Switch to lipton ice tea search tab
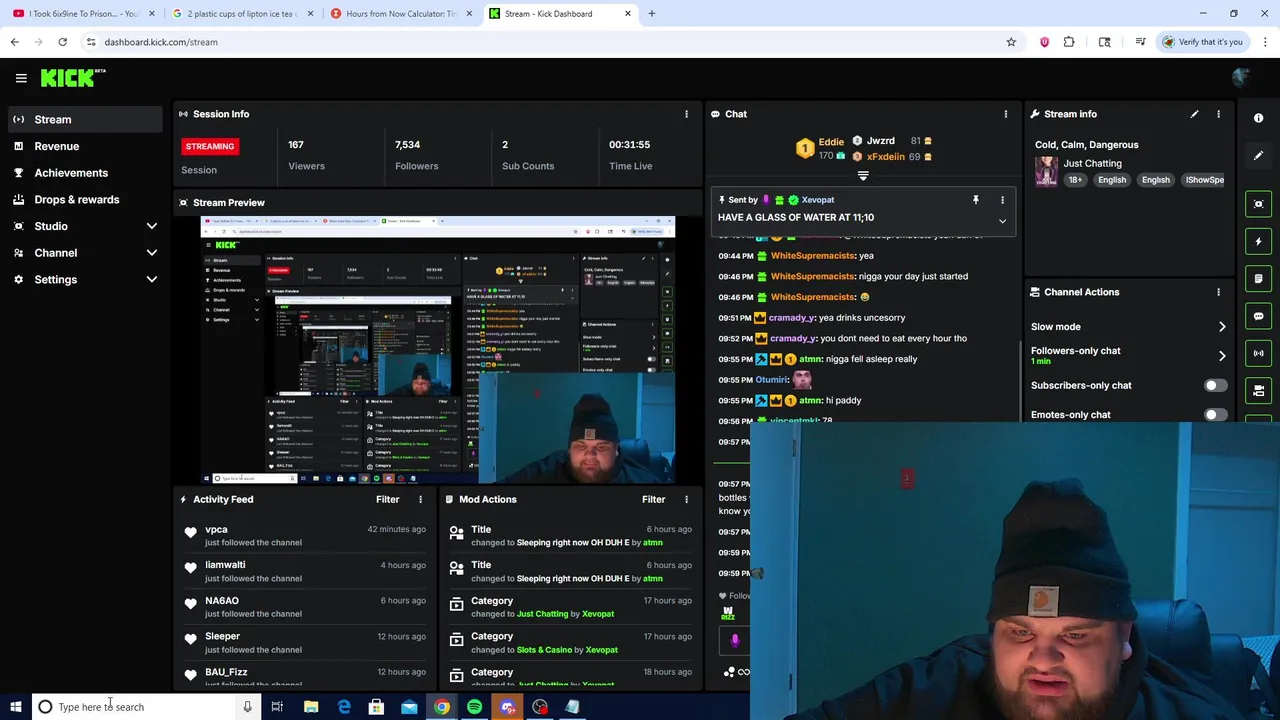1280x720 pixels. click(243, 14)
